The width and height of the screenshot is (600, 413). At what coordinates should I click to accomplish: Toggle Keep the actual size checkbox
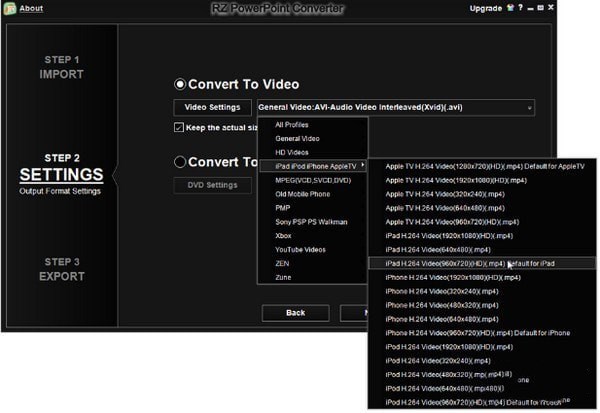pyautogui.click(x=179, y=127)
